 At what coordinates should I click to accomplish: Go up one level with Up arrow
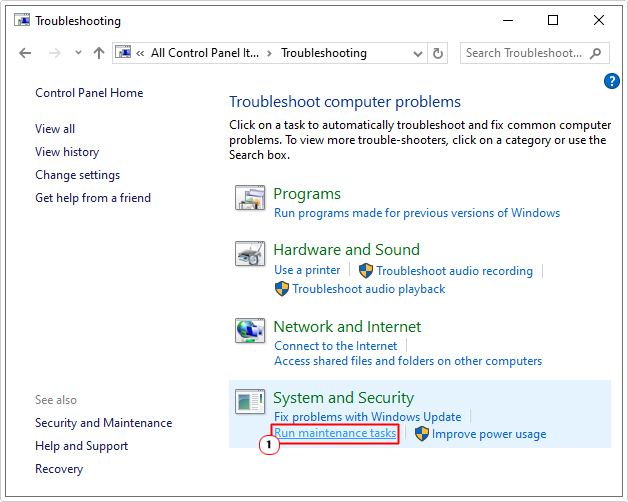tap(99, 53)
